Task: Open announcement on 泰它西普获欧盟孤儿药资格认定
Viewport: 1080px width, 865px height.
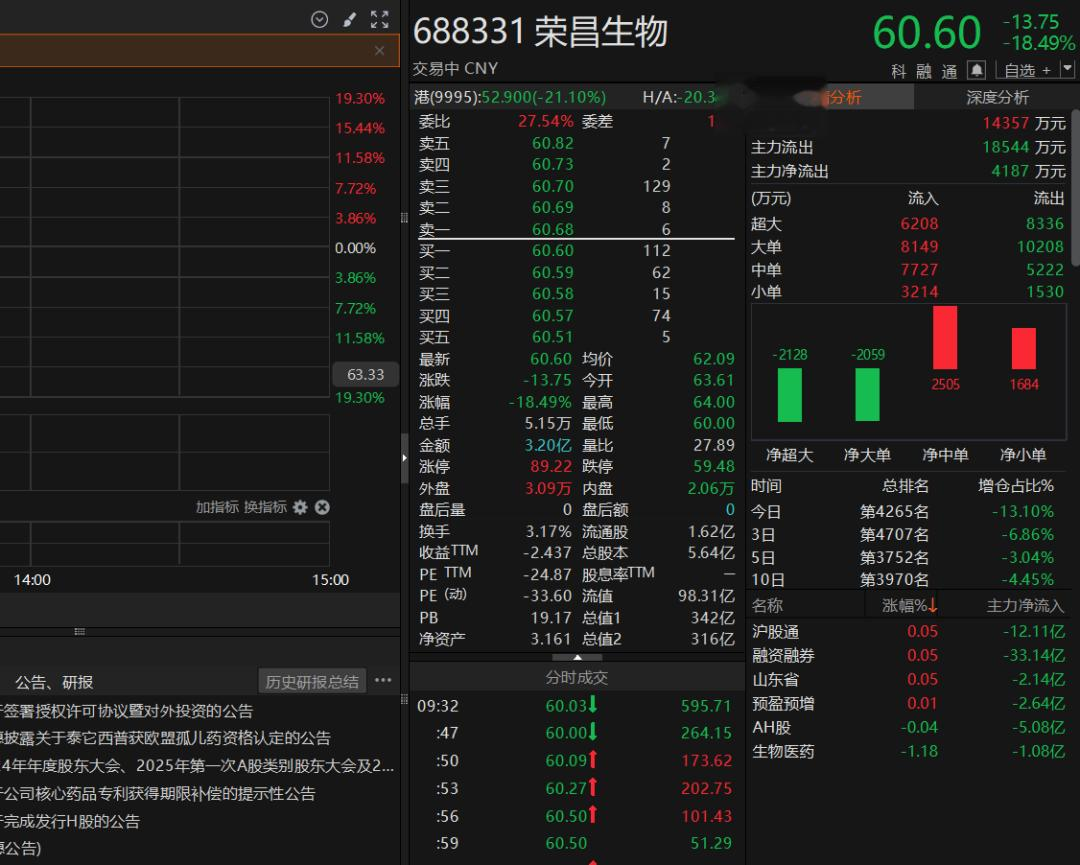Action: [x=165, y=738]
